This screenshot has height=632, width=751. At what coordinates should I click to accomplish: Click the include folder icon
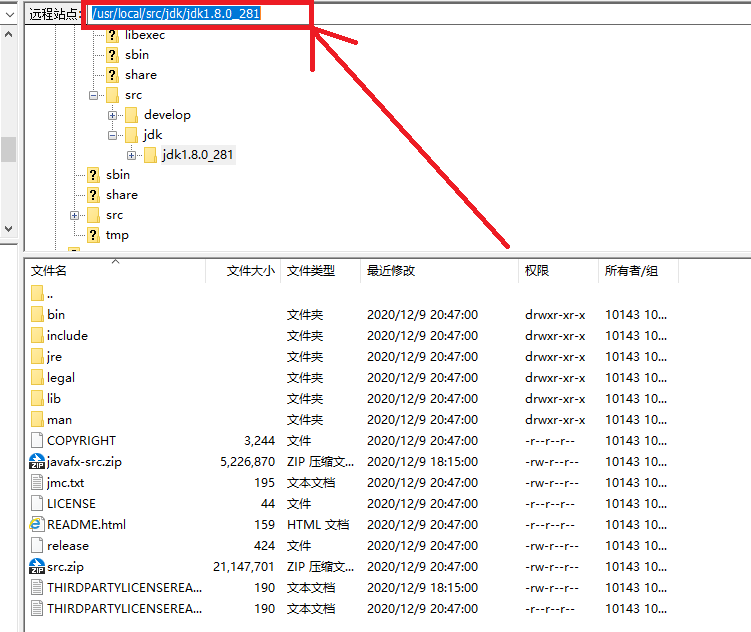37,335
